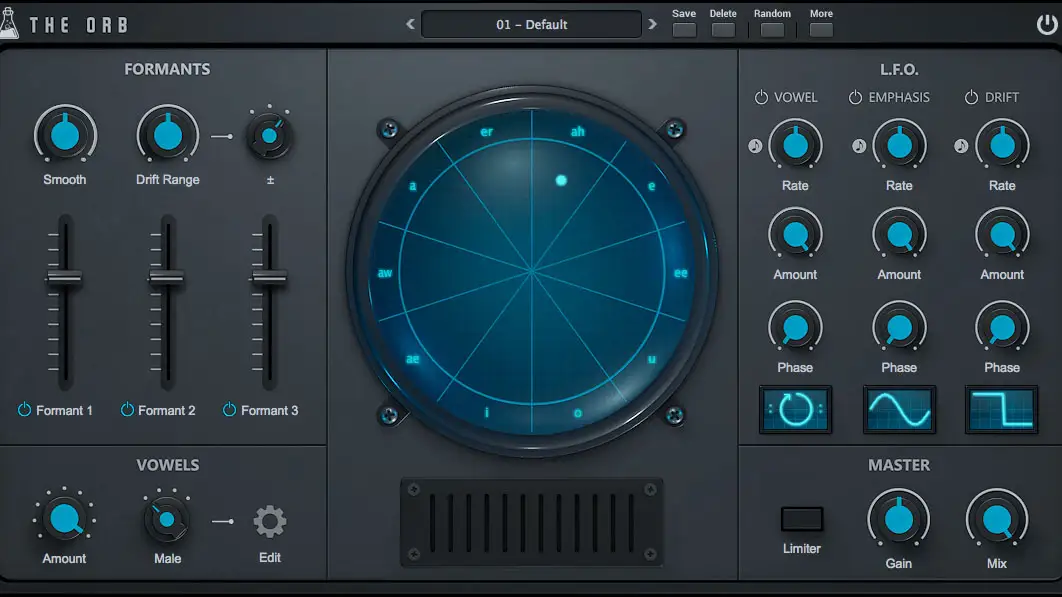Open the vowel Edit gear icon
The image size is (1062, 597).
(x=269, y=521)
